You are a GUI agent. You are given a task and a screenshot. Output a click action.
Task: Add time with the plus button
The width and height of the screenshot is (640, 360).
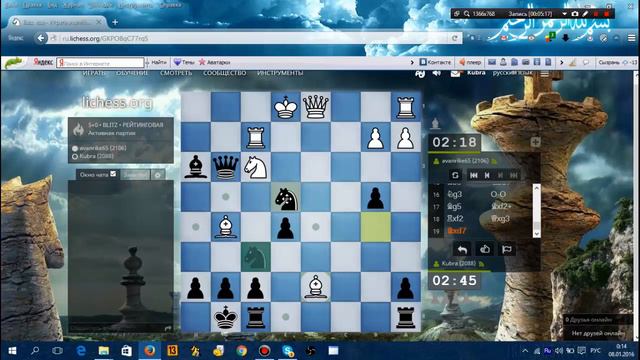tap(536, 142)
